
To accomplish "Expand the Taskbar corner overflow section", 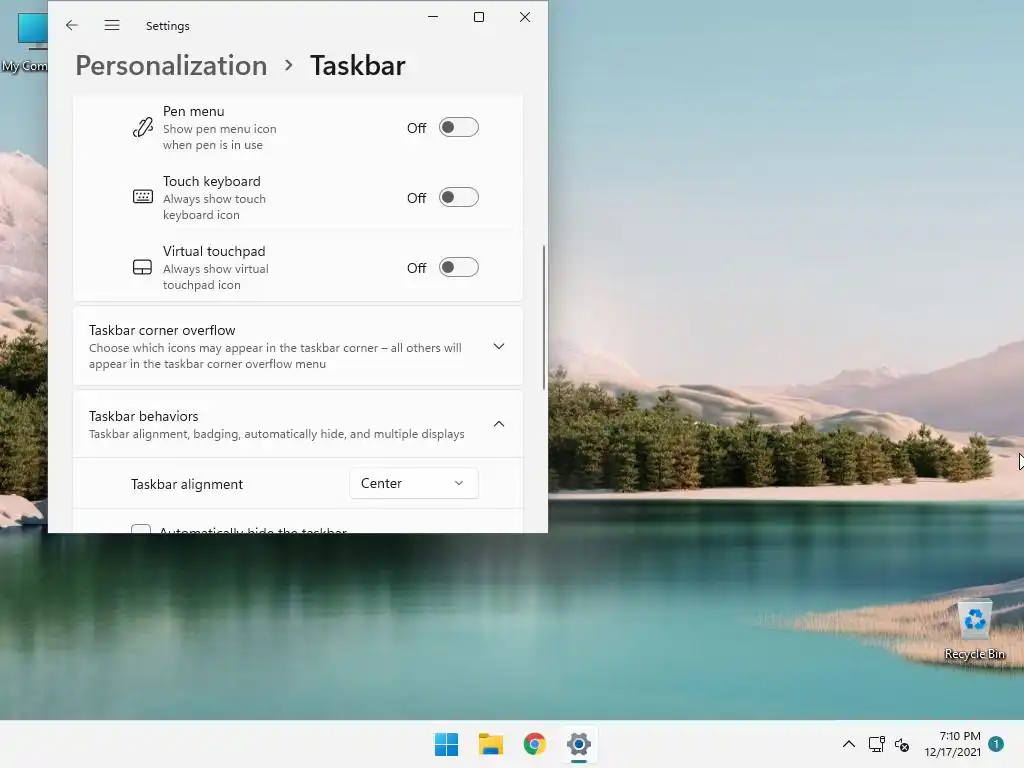I will (x=298, y=346).
